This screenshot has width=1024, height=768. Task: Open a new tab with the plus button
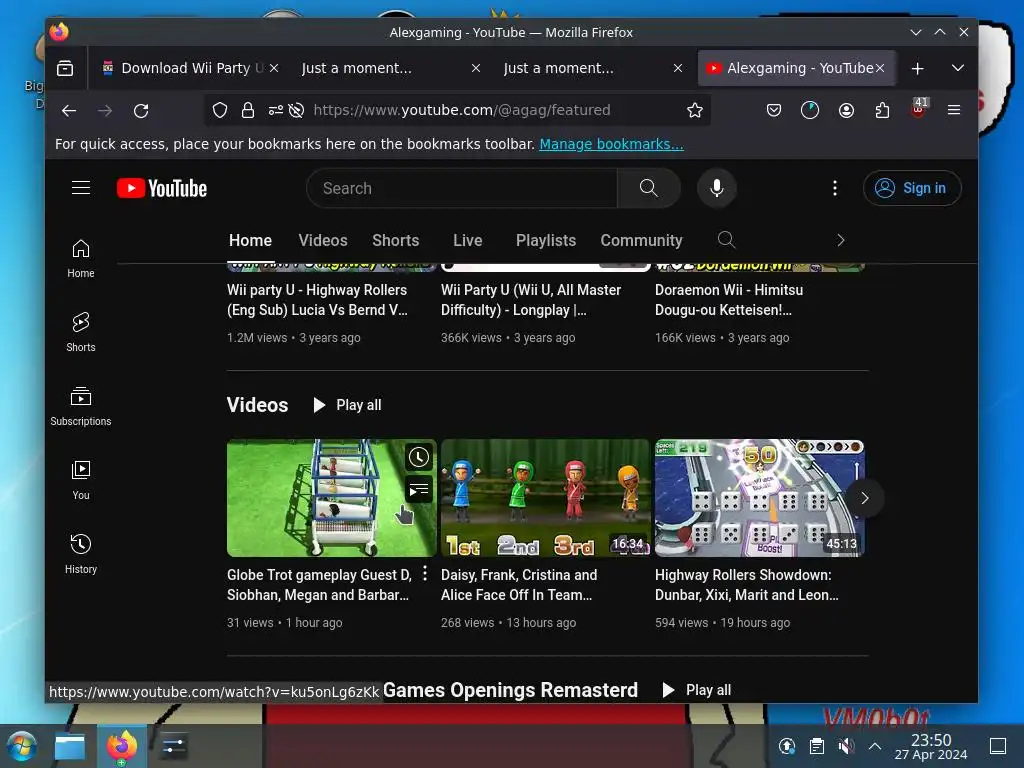[918, 68]
